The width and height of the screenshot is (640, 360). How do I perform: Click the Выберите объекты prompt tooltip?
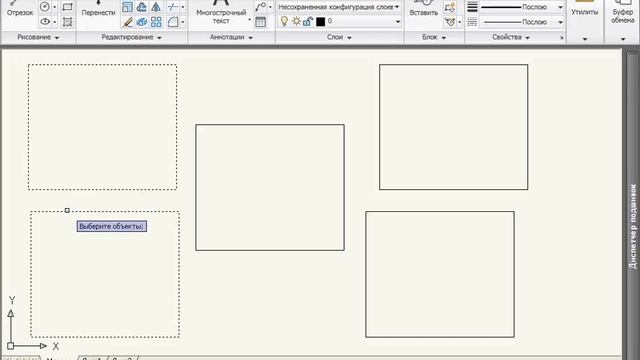tap(112, 227)
